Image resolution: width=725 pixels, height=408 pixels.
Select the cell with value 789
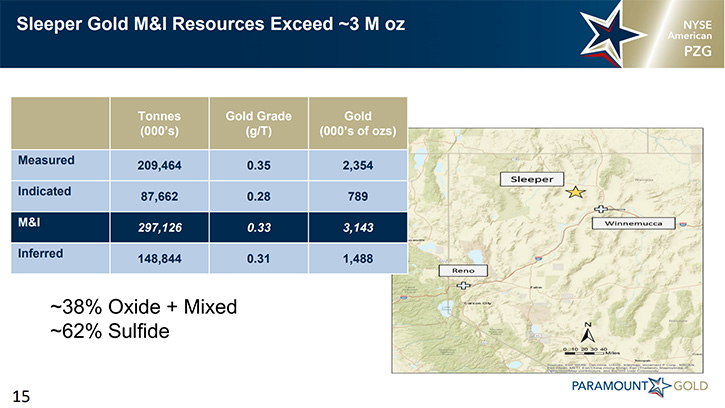[x=358, y=196]
